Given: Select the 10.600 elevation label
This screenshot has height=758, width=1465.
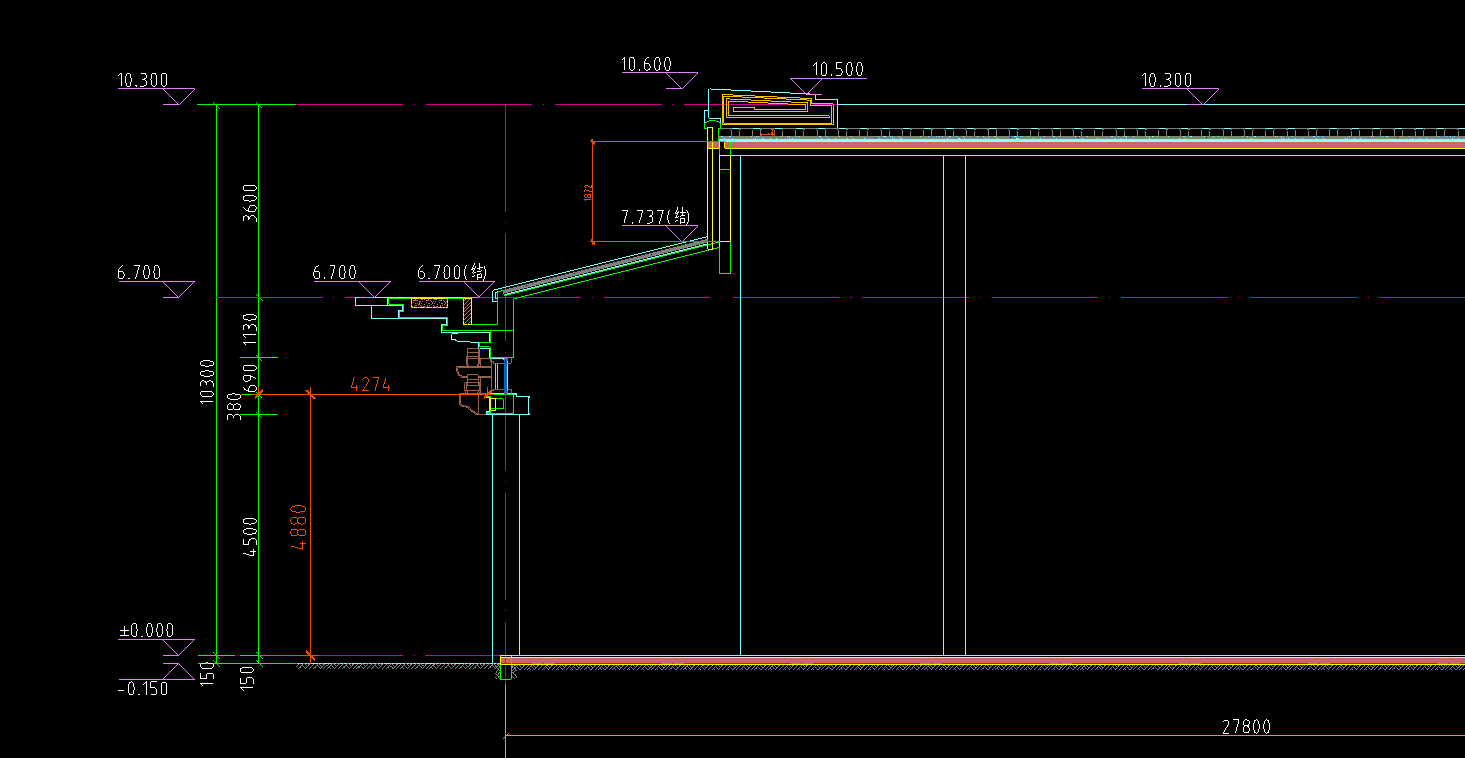Looking at the screenshot, I should pos(646,65).
